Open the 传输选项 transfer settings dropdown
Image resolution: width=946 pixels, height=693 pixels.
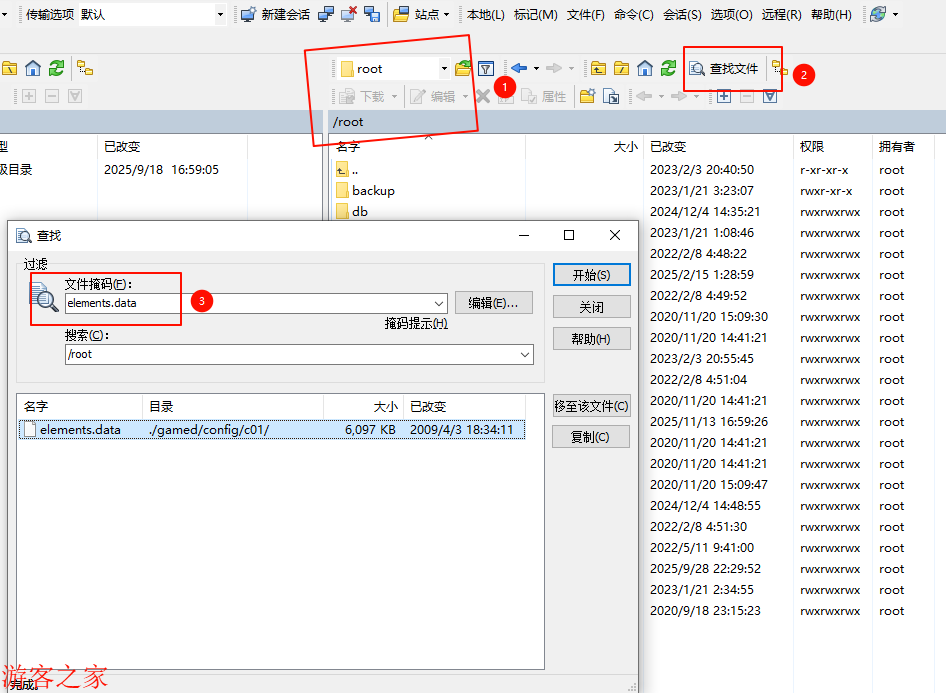click(x=220, y=15)
